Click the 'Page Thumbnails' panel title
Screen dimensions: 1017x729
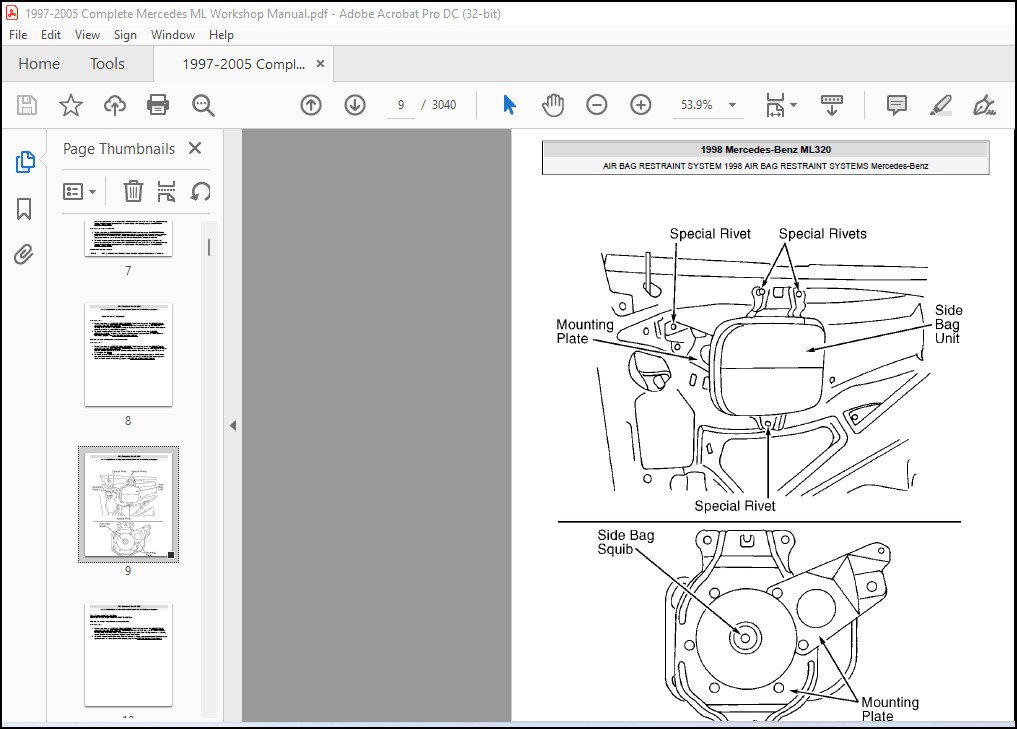pos(119,149)
